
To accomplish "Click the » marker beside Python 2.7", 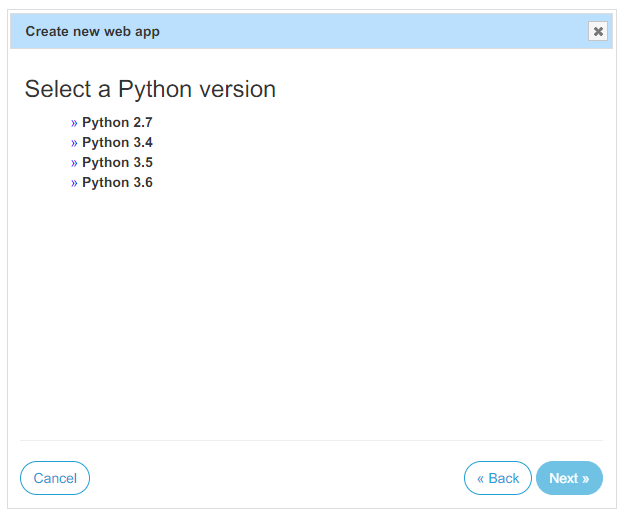I will (x=74, y=123).
